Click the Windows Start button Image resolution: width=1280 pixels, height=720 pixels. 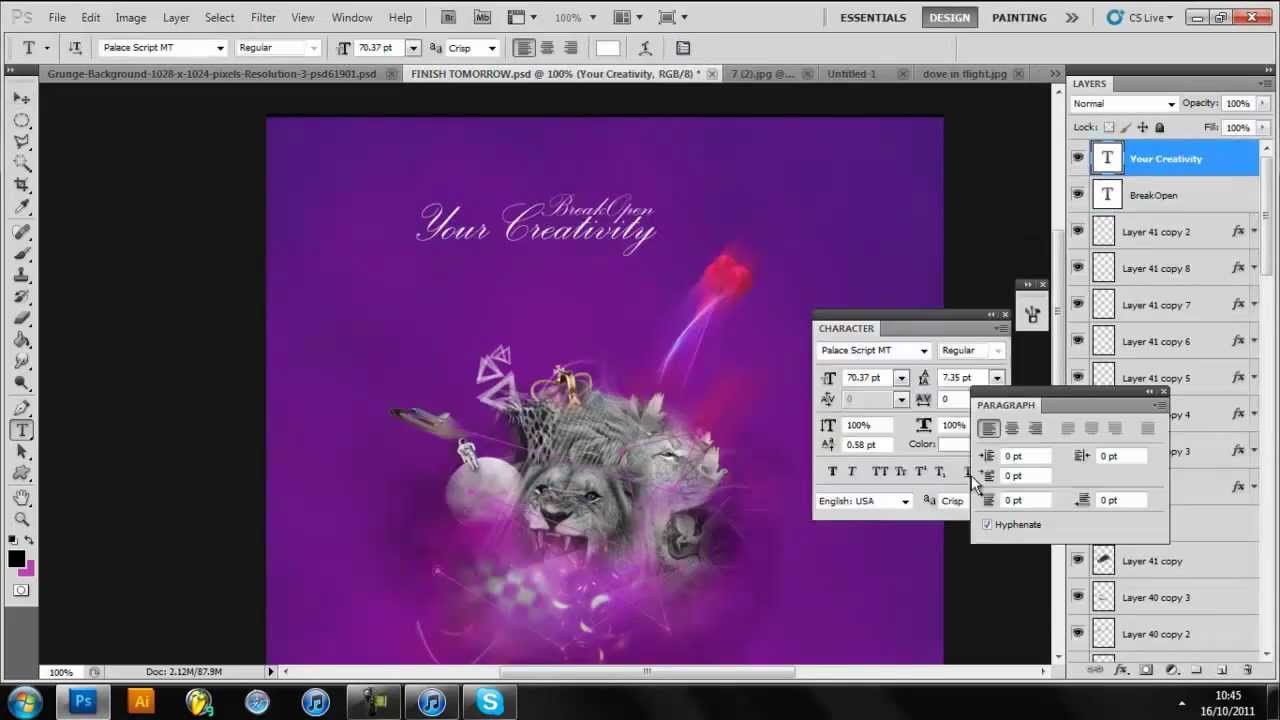24,701
